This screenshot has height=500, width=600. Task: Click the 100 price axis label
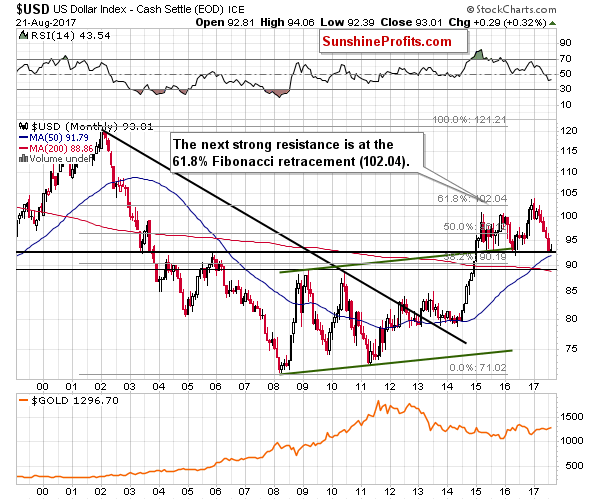[x=568, y=215]
